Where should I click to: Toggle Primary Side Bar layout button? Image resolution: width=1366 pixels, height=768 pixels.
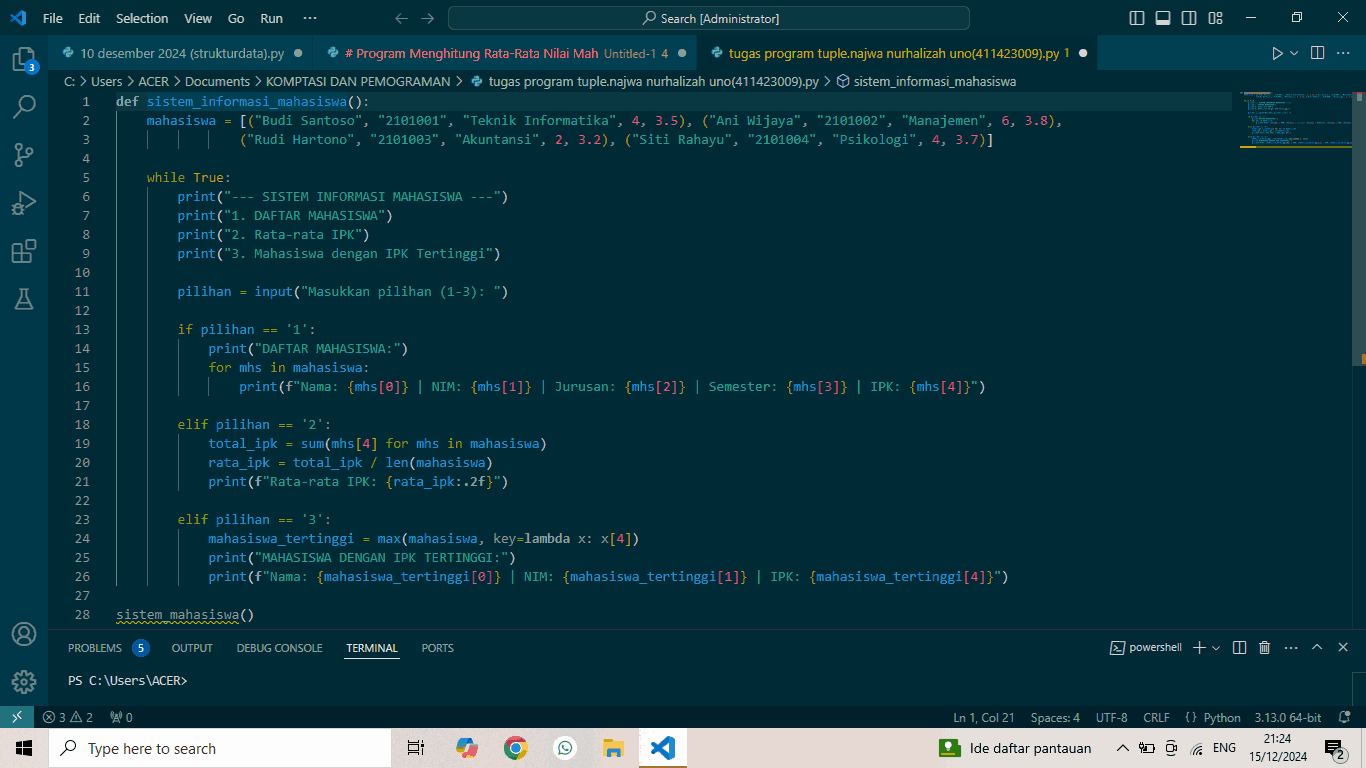click(1137, 18)
